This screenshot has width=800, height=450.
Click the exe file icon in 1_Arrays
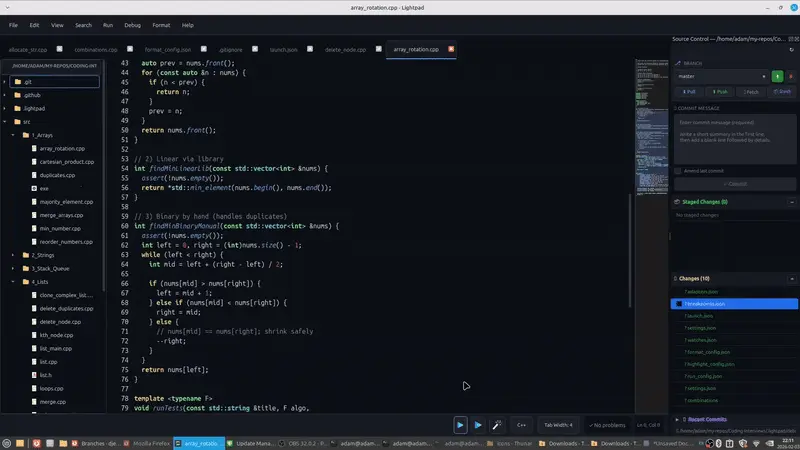click(x=34, y=188)
